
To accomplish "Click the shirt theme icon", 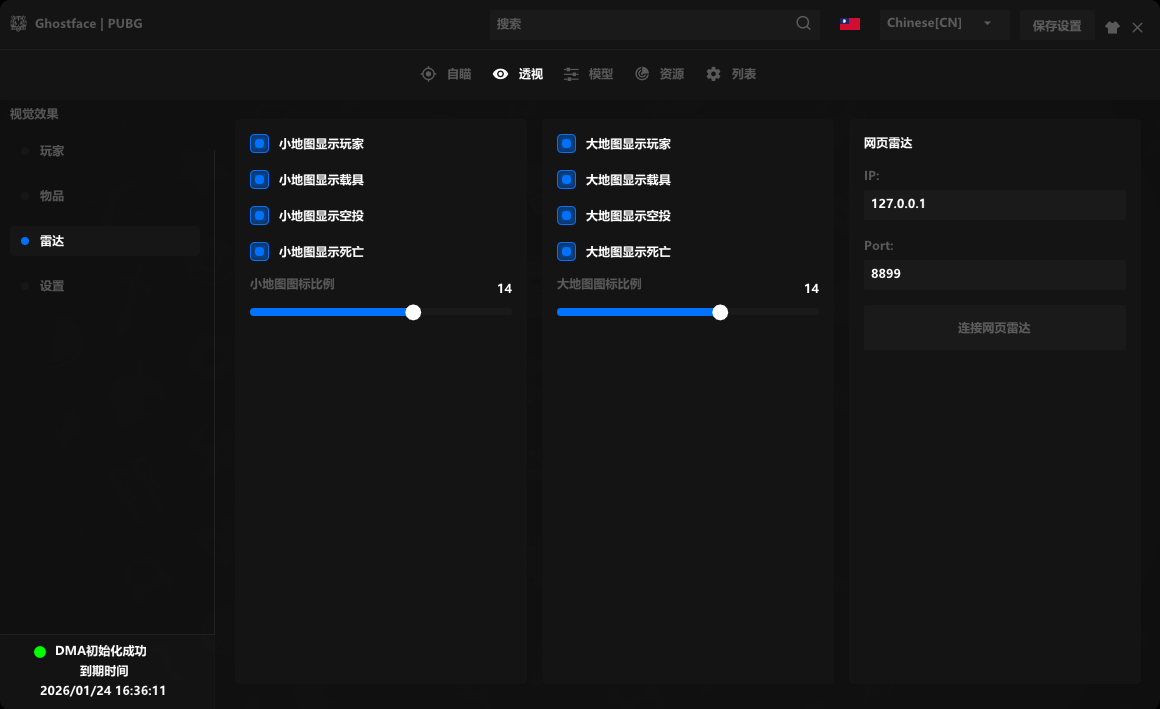I will [x=1112, y=28].
